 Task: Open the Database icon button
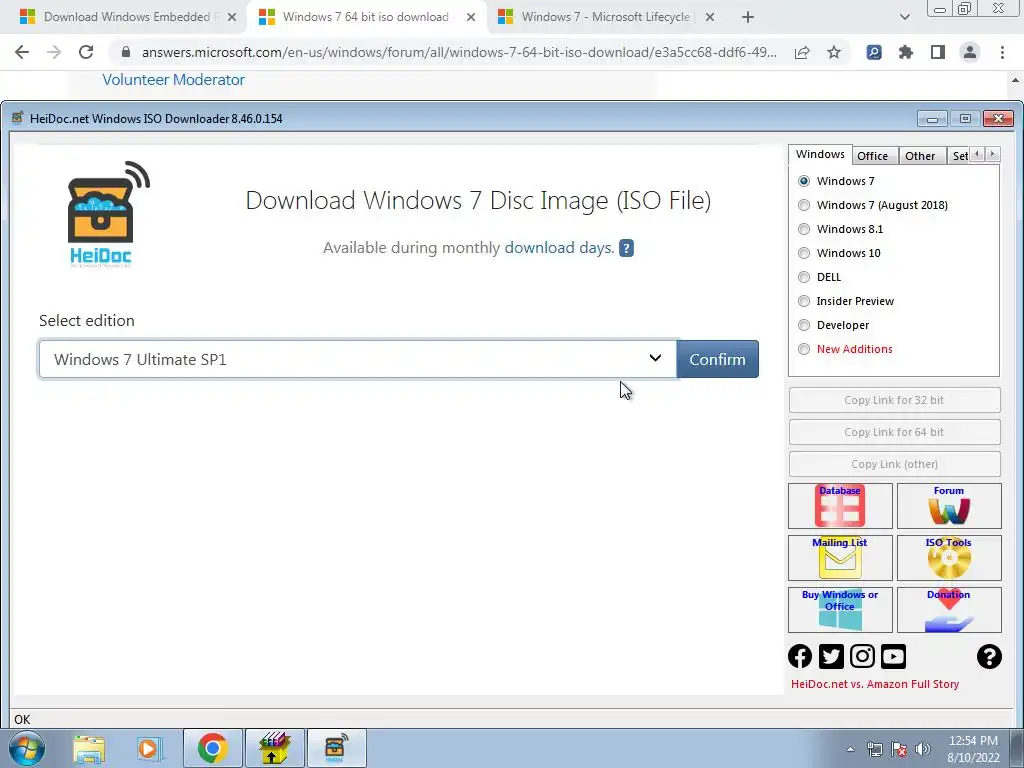(840, 505)
